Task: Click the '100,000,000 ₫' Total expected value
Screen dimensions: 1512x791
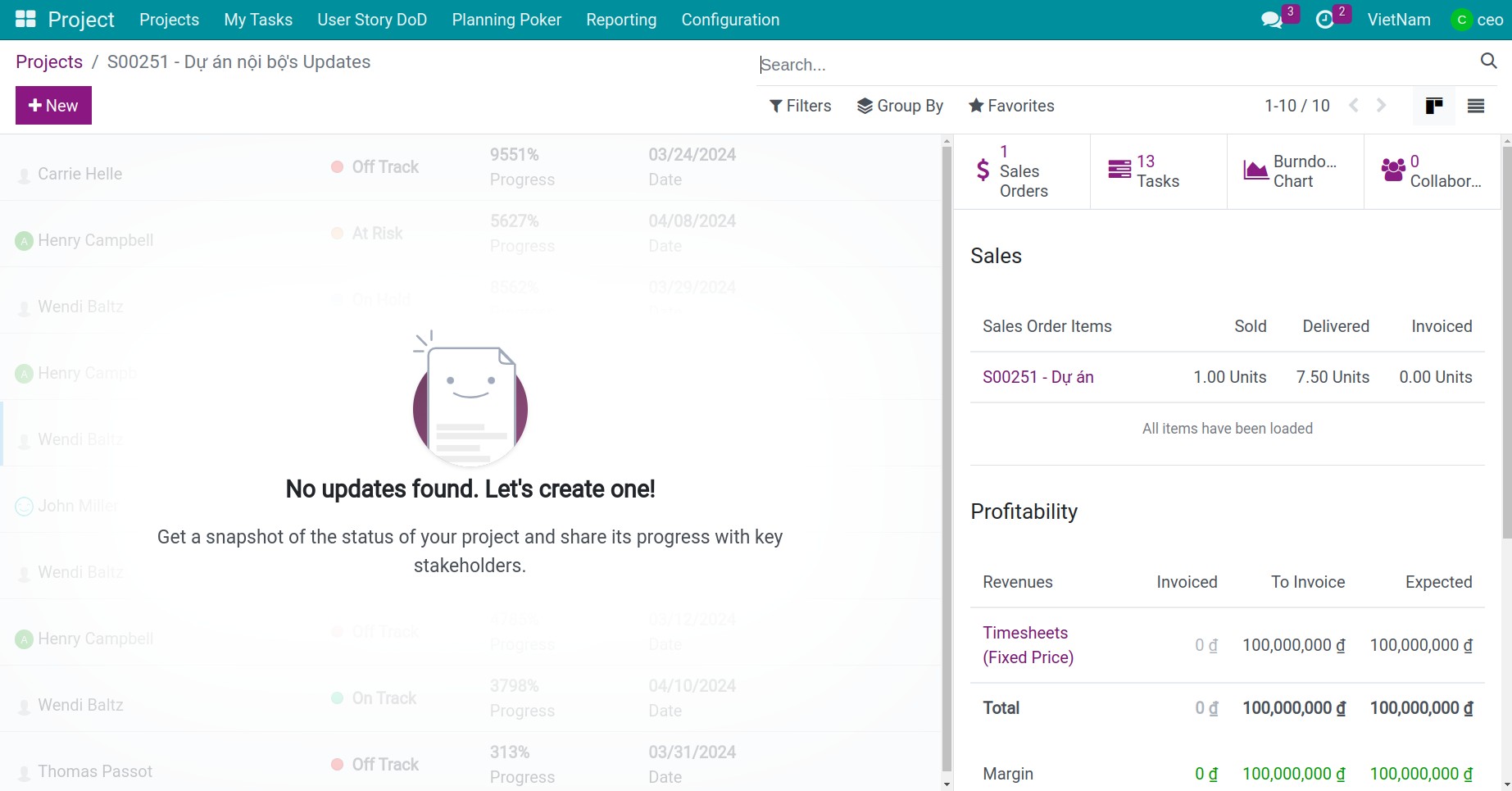Action: pos(1421,708)
